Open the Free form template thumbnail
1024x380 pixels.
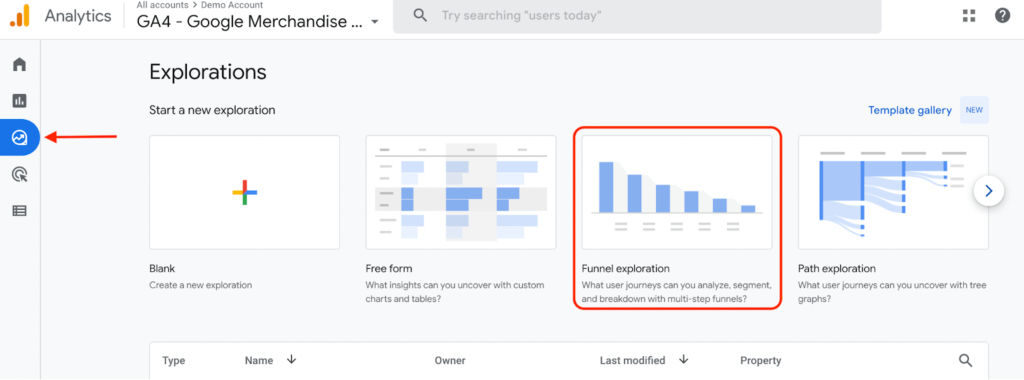click(461, 193)
